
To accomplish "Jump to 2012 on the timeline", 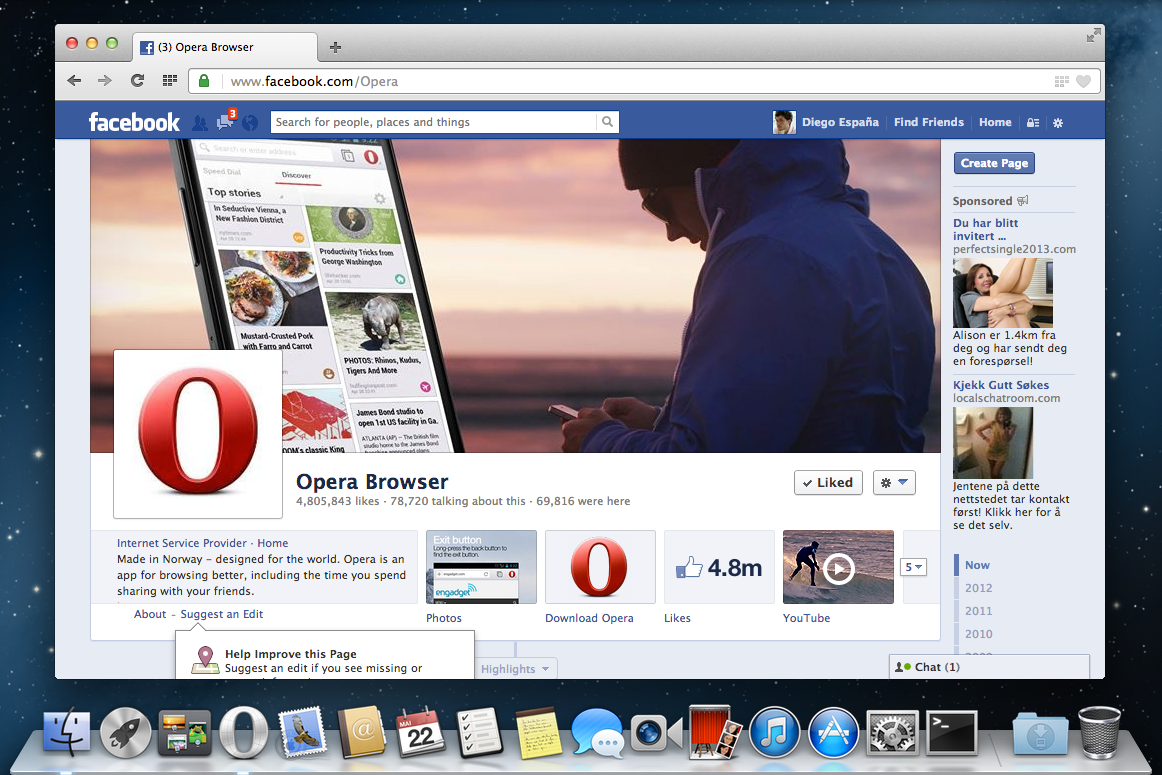I will [978, 588].
